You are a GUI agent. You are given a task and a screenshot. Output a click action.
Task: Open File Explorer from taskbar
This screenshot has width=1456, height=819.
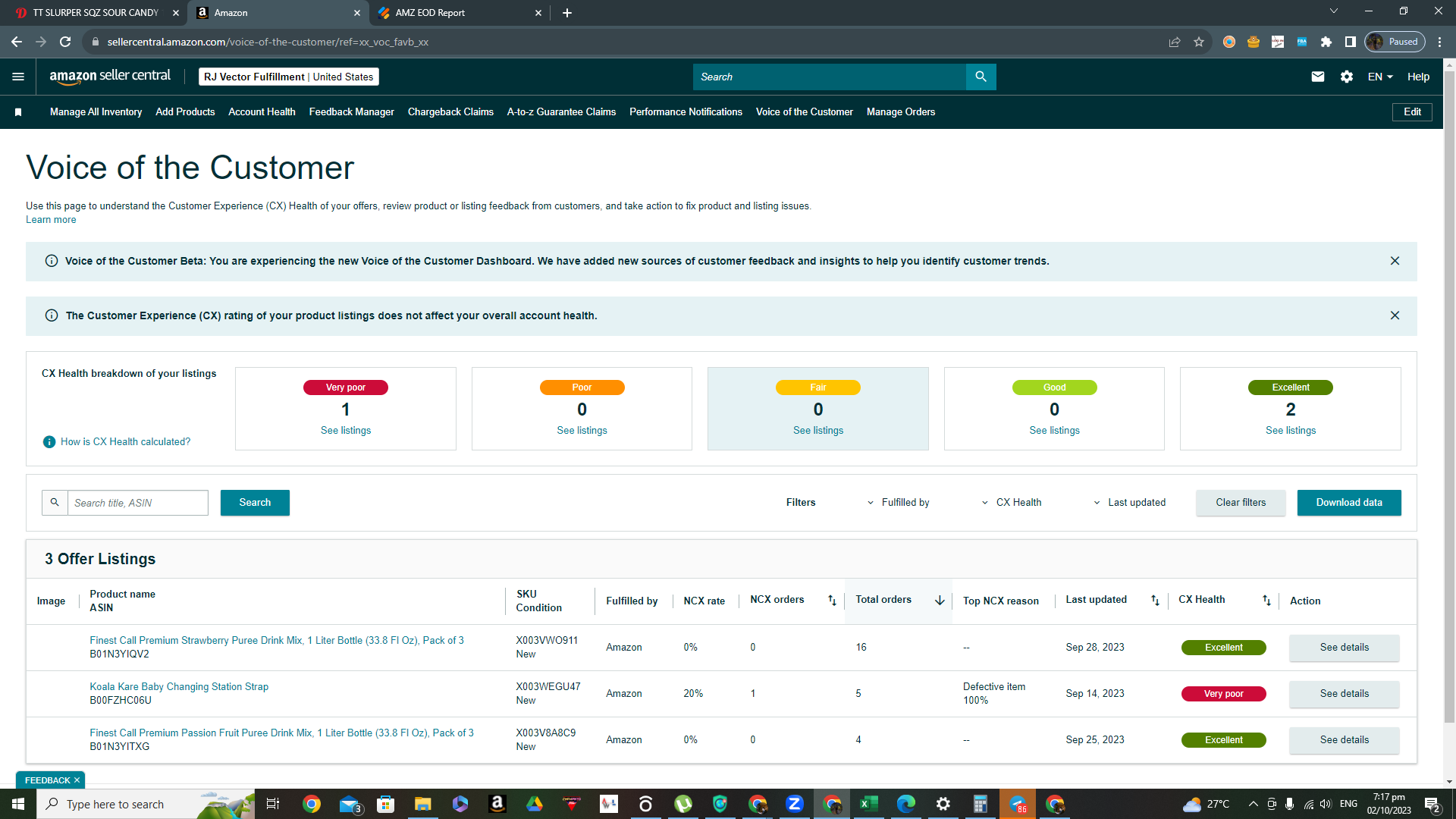[423, 804]
